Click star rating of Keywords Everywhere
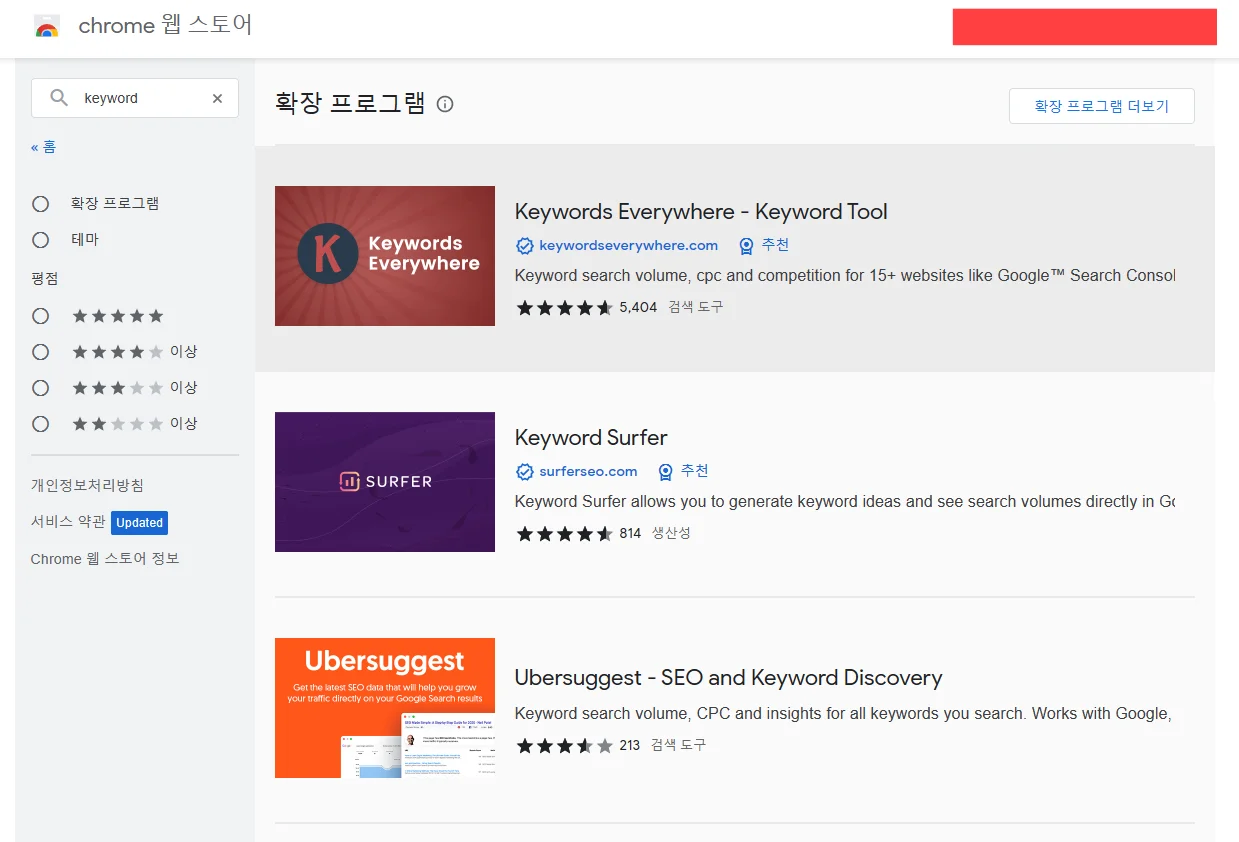Viewport: 1239px width, 842px height. pyautogui.click(x=564, y=308)
